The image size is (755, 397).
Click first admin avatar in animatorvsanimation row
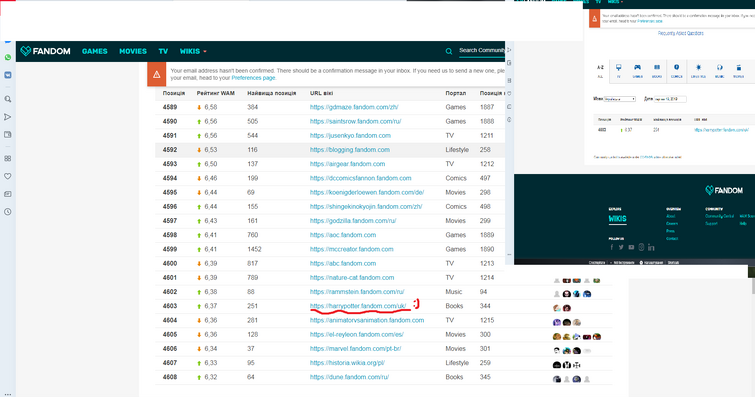557,322
